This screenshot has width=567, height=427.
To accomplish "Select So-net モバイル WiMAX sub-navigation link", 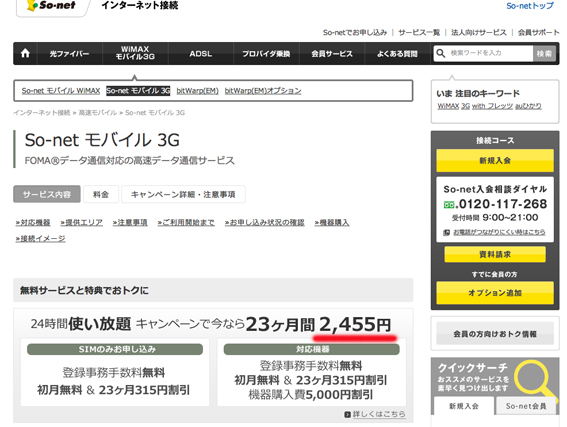I will tap(61, 91).
